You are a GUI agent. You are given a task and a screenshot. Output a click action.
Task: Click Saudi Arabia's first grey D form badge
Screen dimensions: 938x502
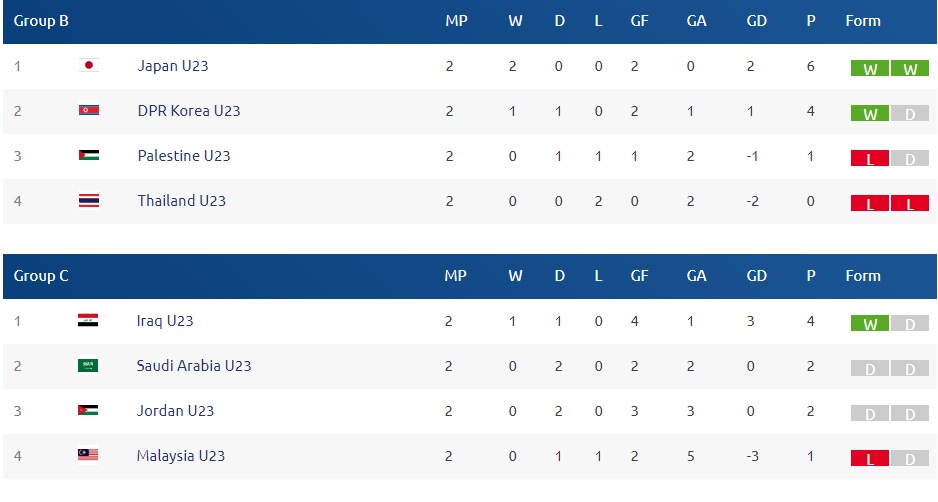pos(870,368)
